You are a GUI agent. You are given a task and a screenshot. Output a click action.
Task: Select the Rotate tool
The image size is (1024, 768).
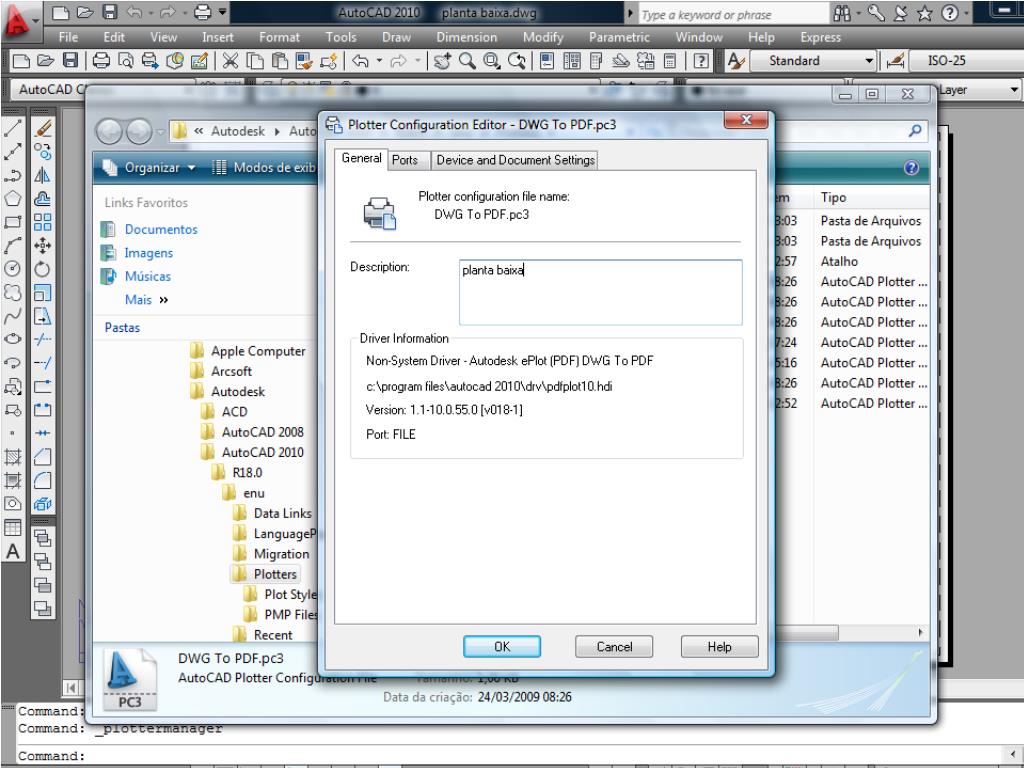tap(42, 268)
